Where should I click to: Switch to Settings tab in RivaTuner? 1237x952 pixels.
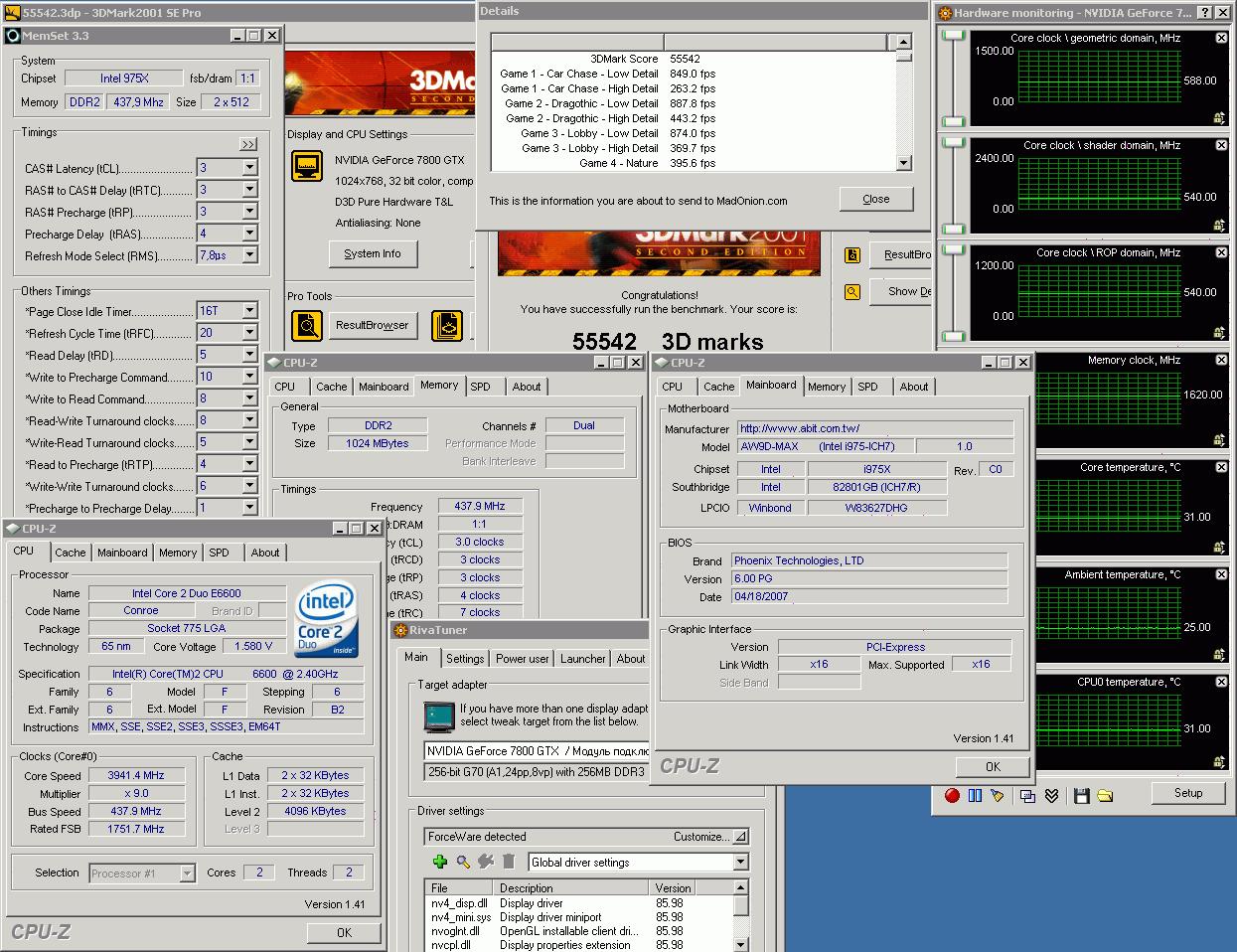point(465,659)
